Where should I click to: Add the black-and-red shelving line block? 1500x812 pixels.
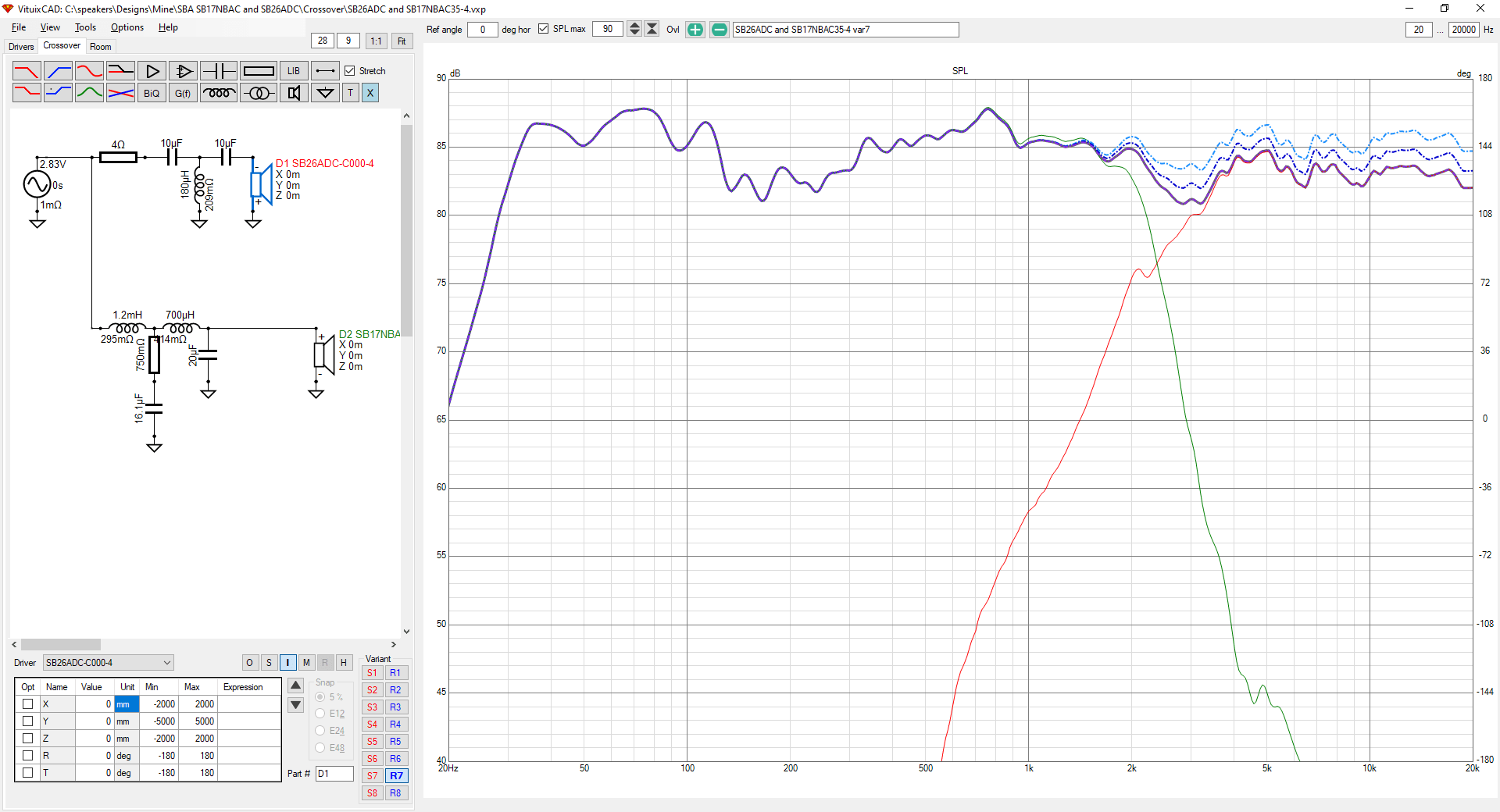(120, 71)
